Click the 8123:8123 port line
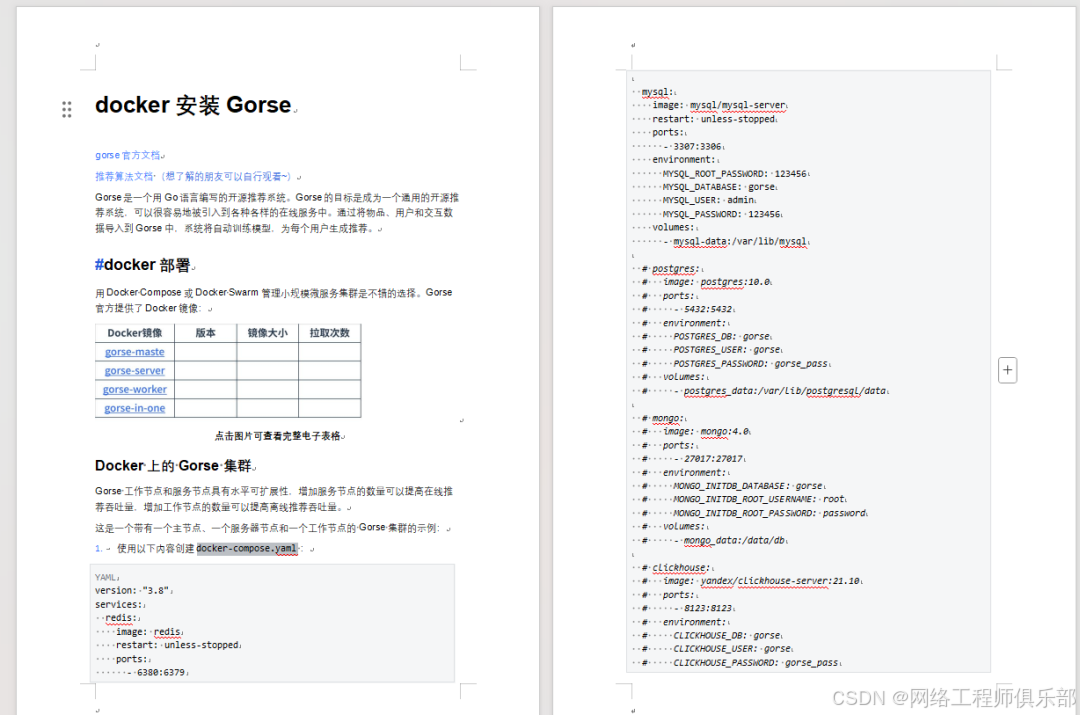The image size is (1080, 715). click(703, 608)
